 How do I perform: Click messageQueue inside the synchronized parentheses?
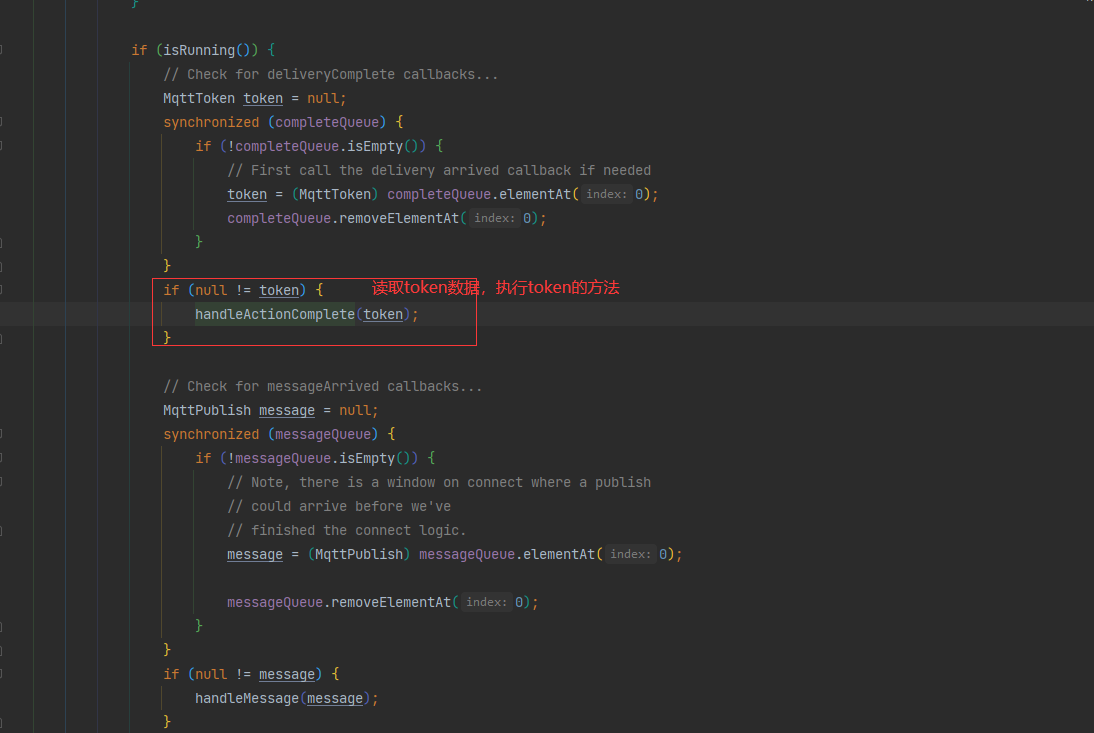coord(322,434)
